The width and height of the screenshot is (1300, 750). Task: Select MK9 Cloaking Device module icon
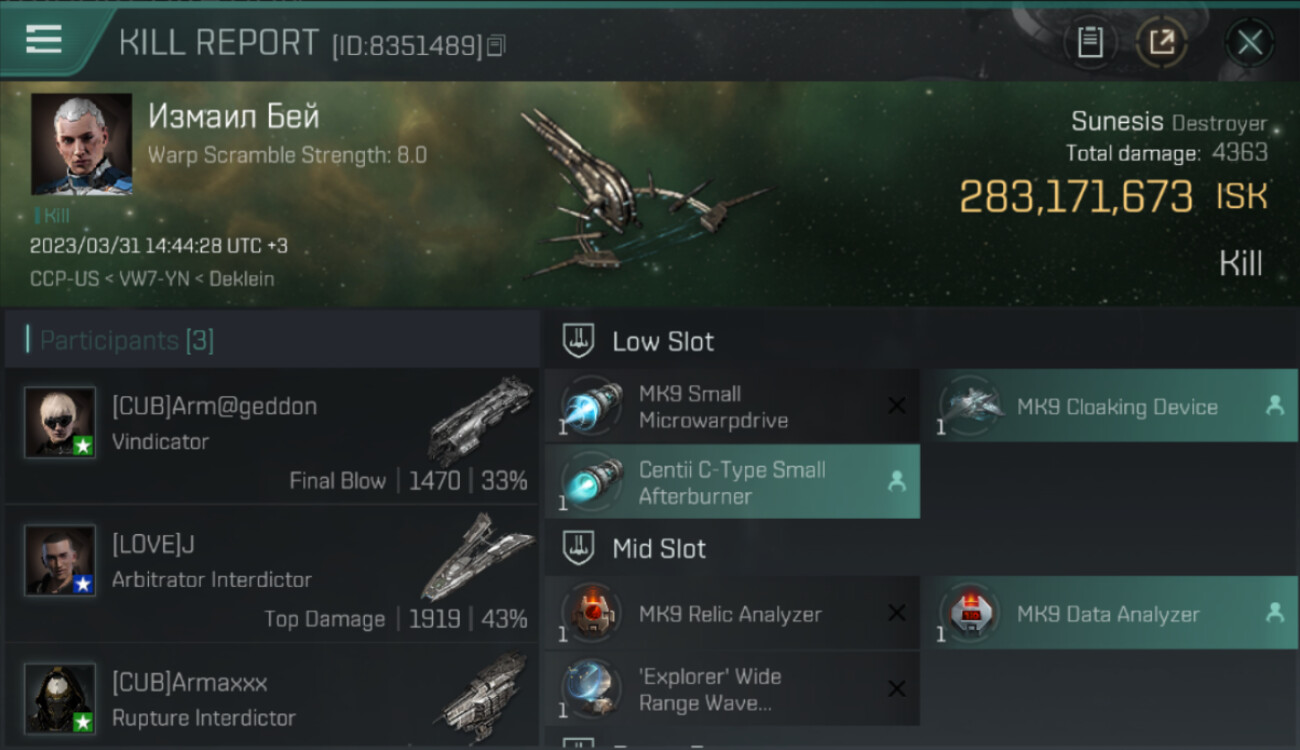click(968, 406)
